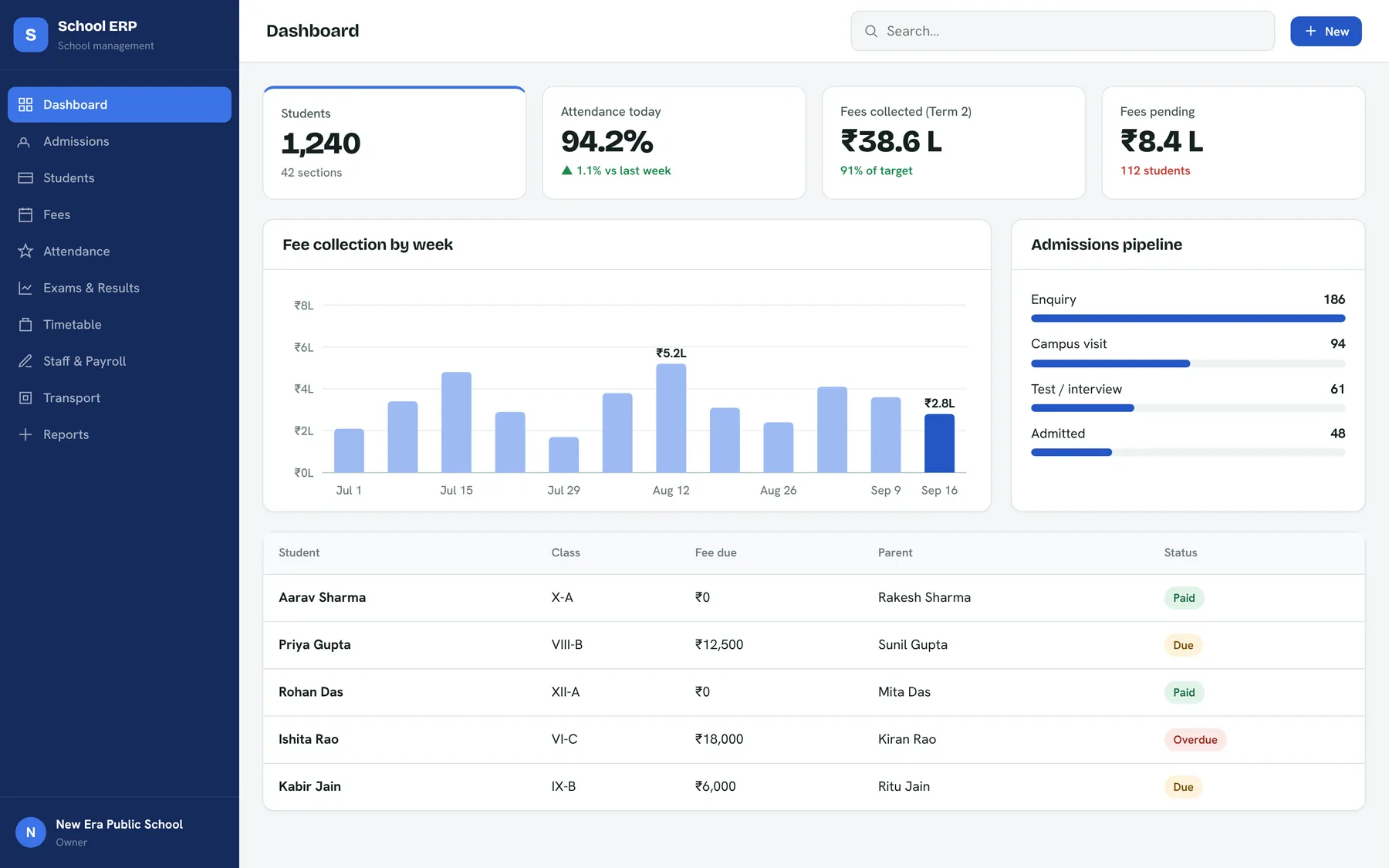The image size is (1389, 868).
Task: Click the green attendance trend arrow
Action: point(567,171)
